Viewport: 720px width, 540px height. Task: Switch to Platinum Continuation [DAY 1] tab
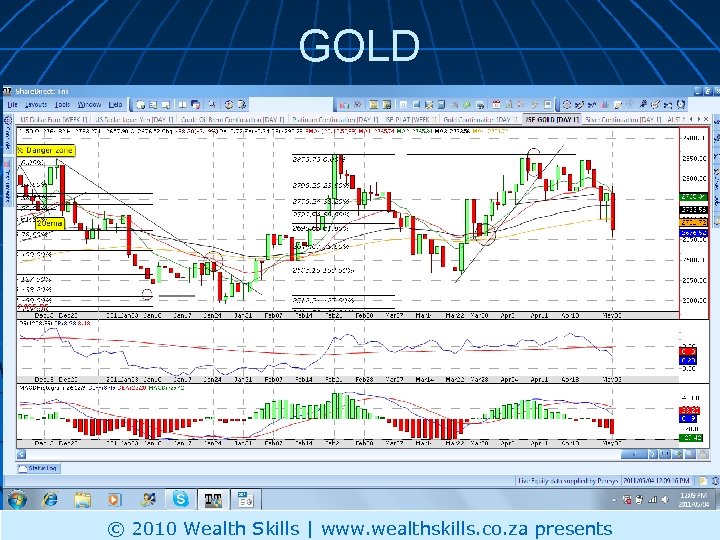[335, 119]
